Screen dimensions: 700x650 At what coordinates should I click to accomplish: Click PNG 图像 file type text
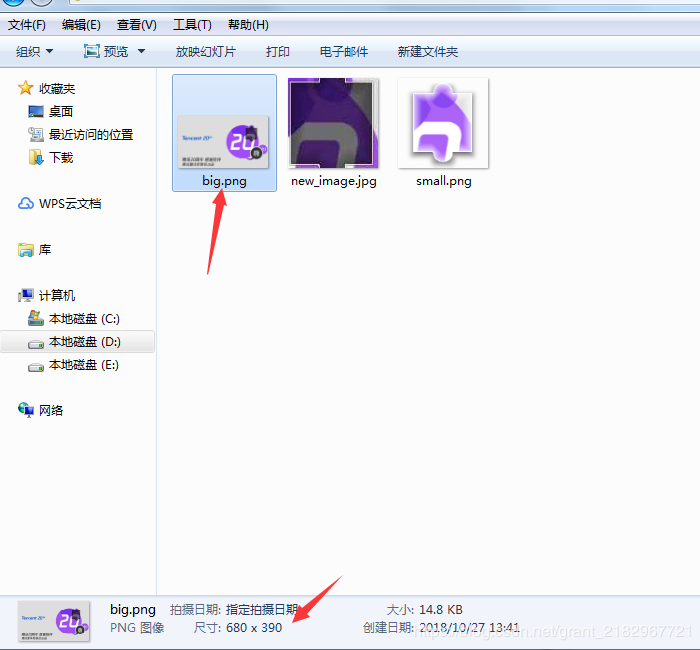137,628
